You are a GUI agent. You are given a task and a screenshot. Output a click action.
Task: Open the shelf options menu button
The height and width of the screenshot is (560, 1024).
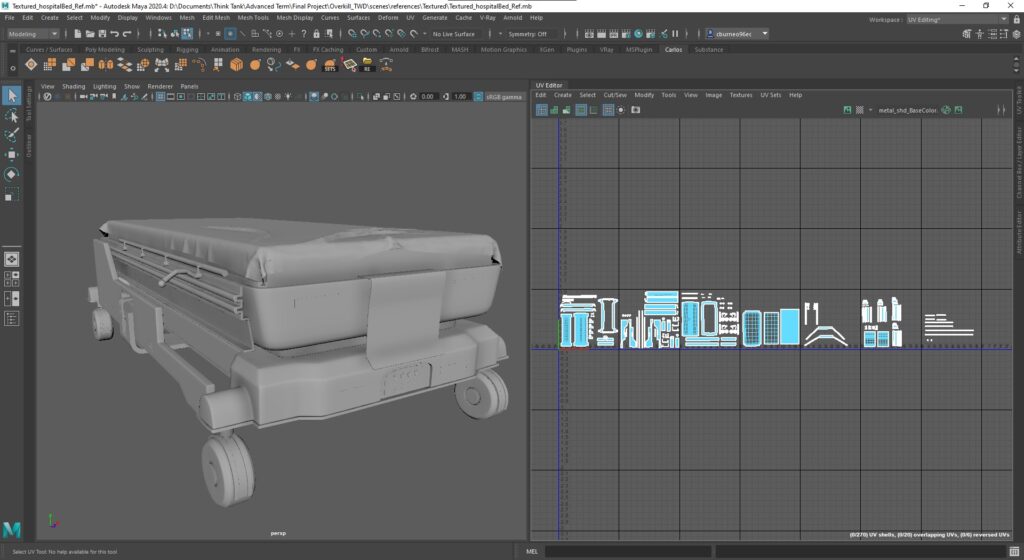[12, 68]
